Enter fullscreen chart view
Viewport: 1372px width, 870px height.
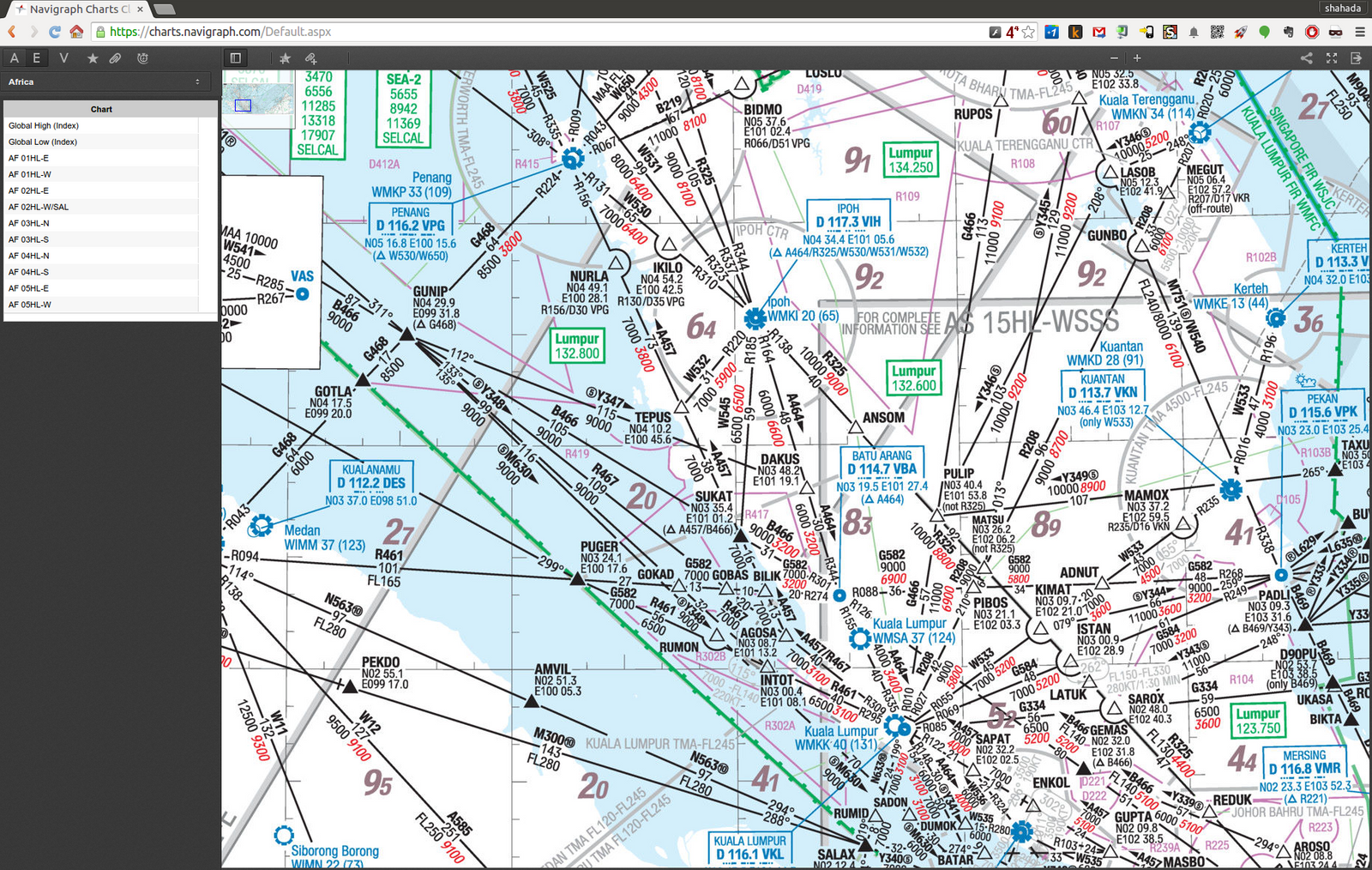(x=1332, y=58)
